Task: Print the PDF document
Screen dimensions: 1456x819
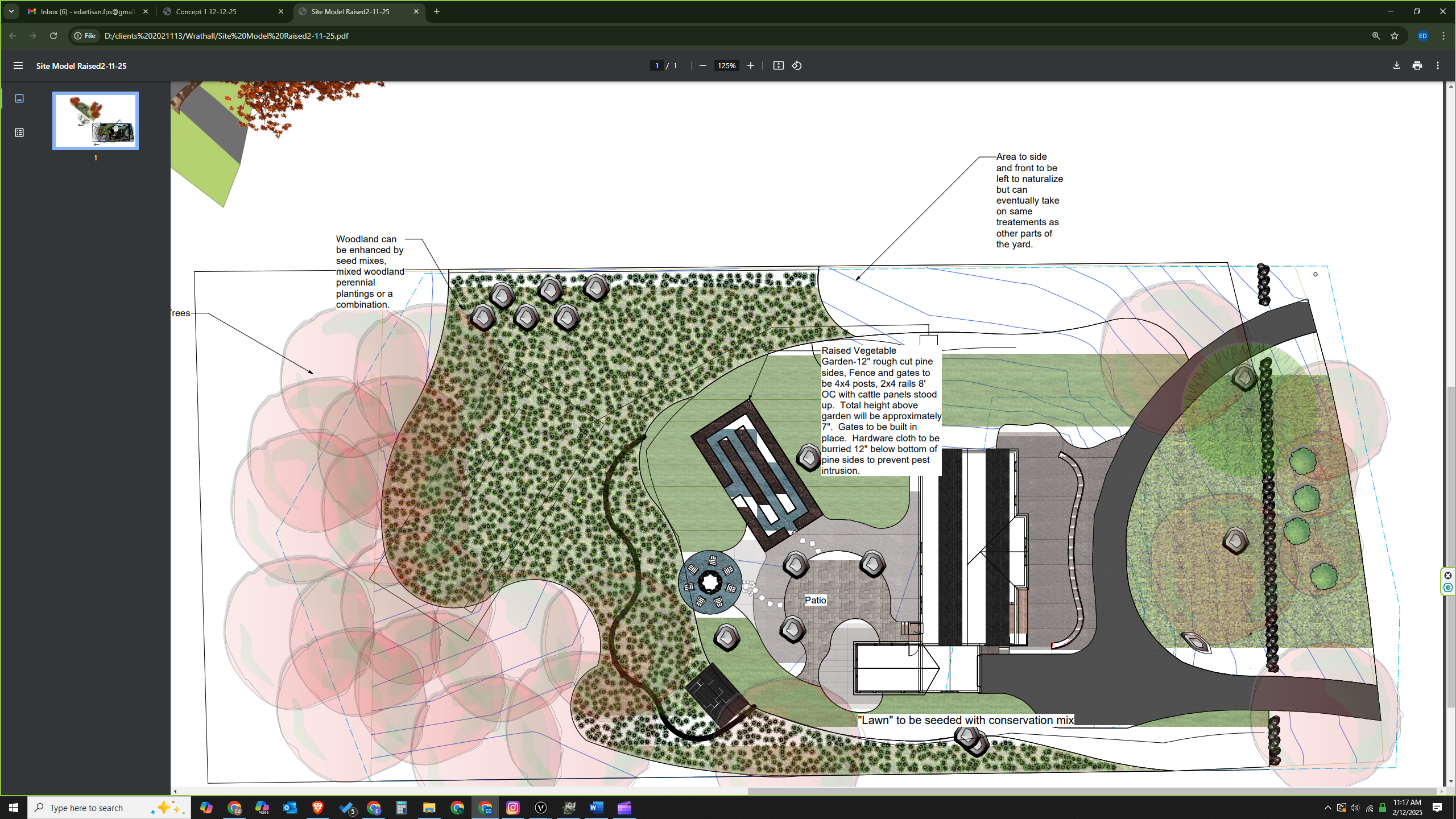Action: [1417, 66]
